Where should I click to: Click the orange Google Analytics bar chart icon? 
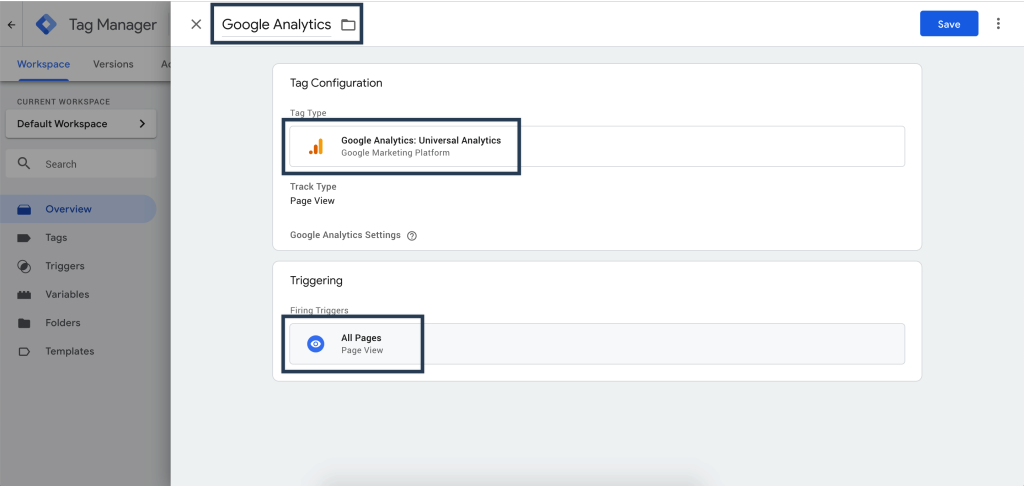click(316, 146)
